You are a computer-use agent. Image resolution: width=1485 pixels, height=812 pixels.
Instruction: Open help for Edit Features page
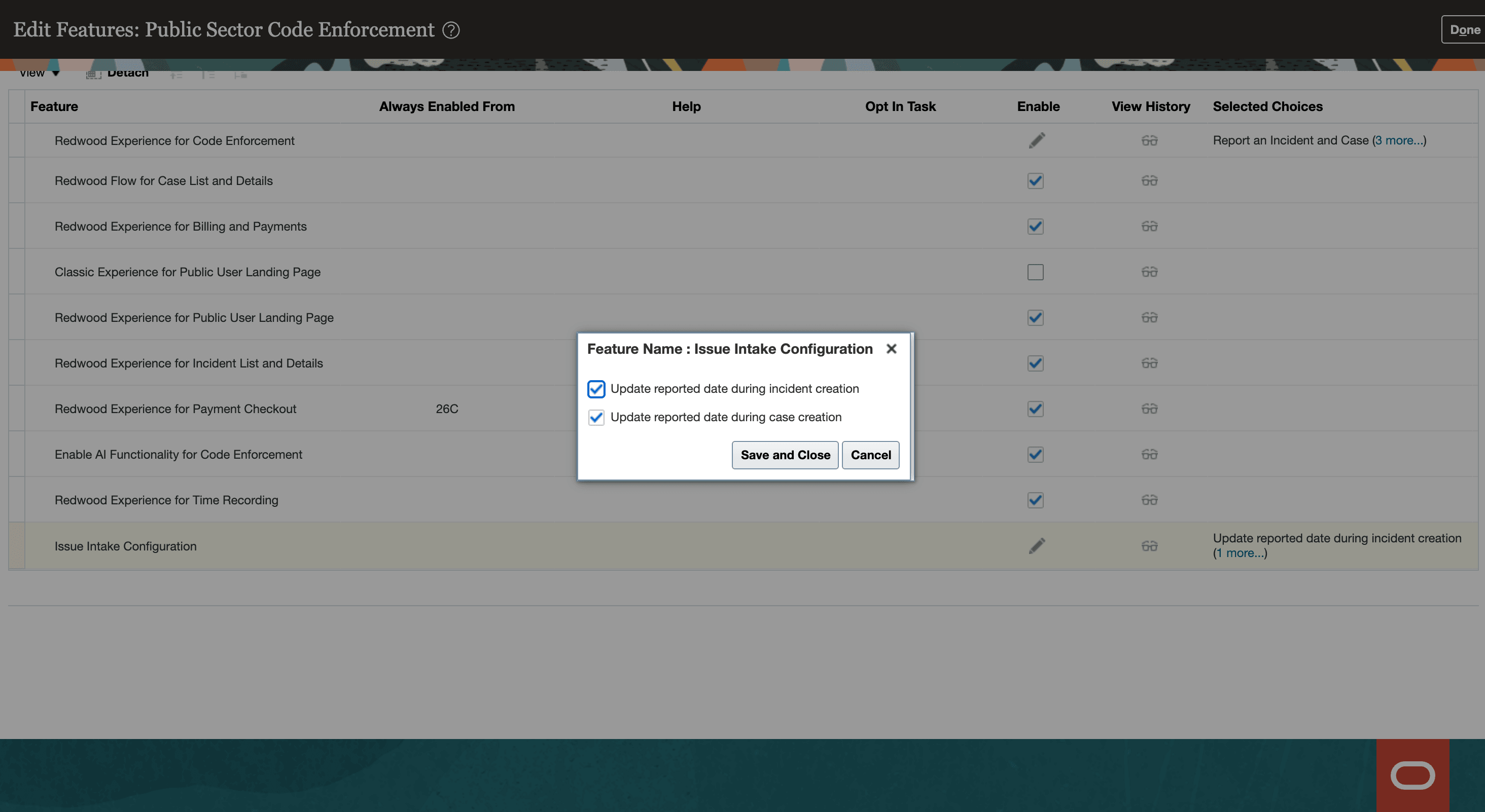(451, 29)
